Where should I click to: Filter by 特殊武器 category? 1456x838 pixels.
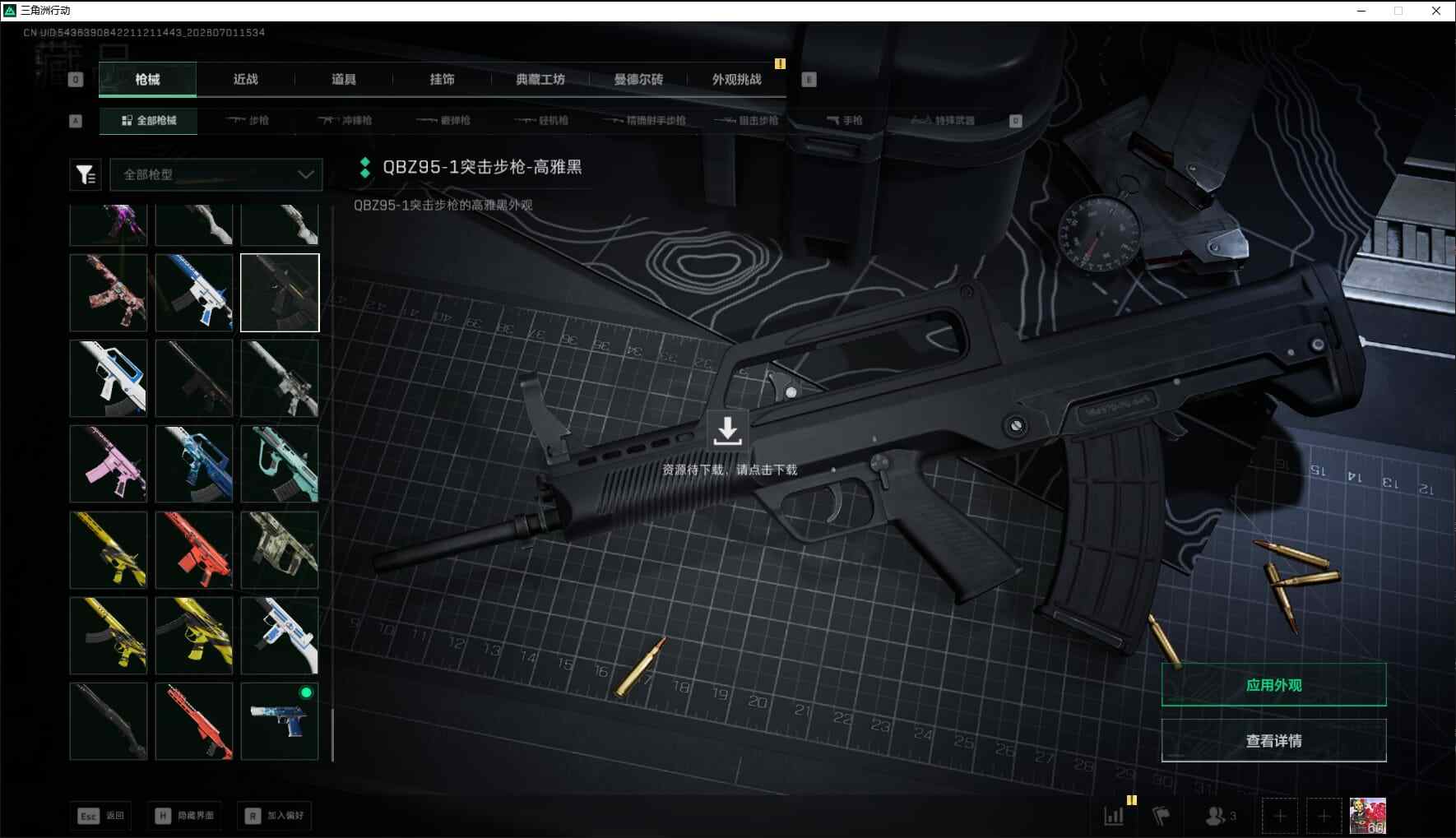coord(943,121)
